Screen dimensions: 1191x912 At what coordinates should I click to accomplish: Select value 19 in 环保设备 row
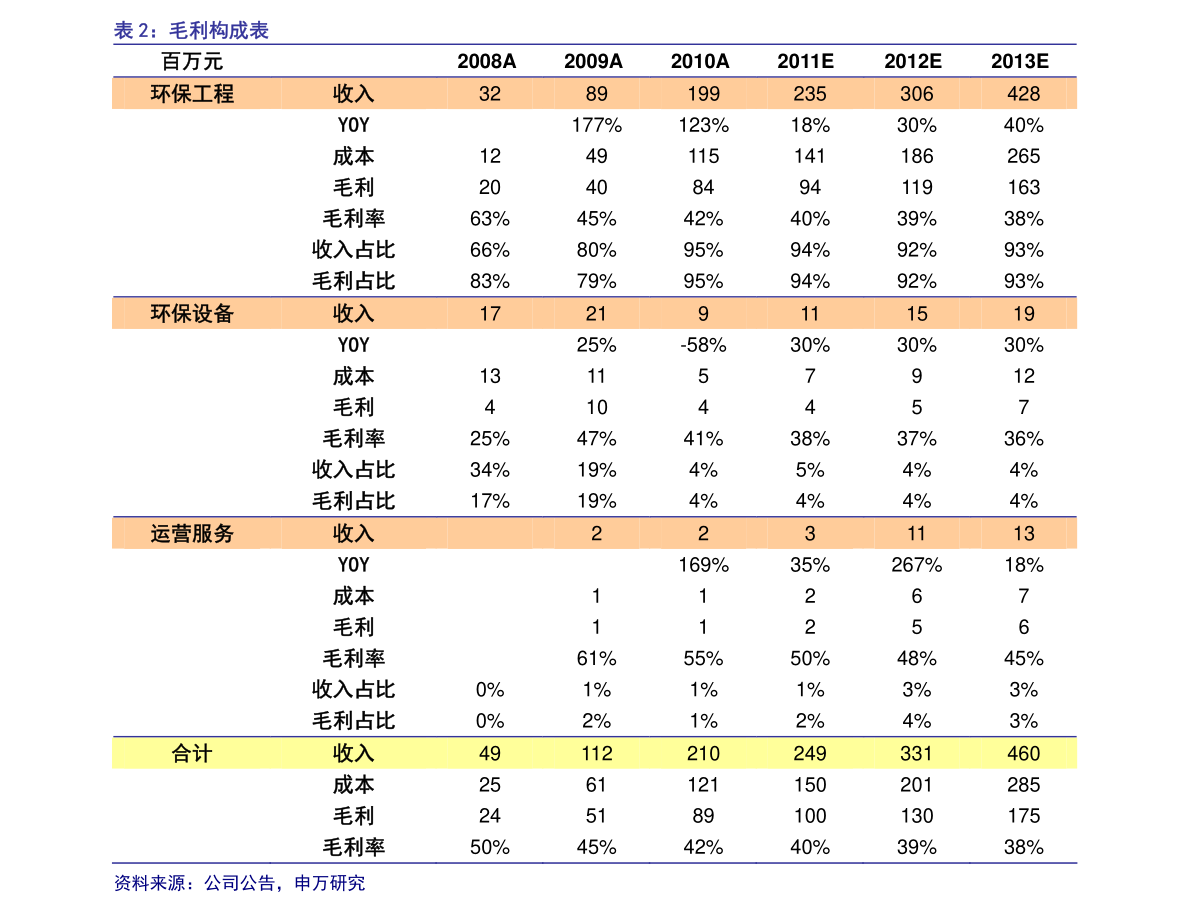coord(1023,314)
